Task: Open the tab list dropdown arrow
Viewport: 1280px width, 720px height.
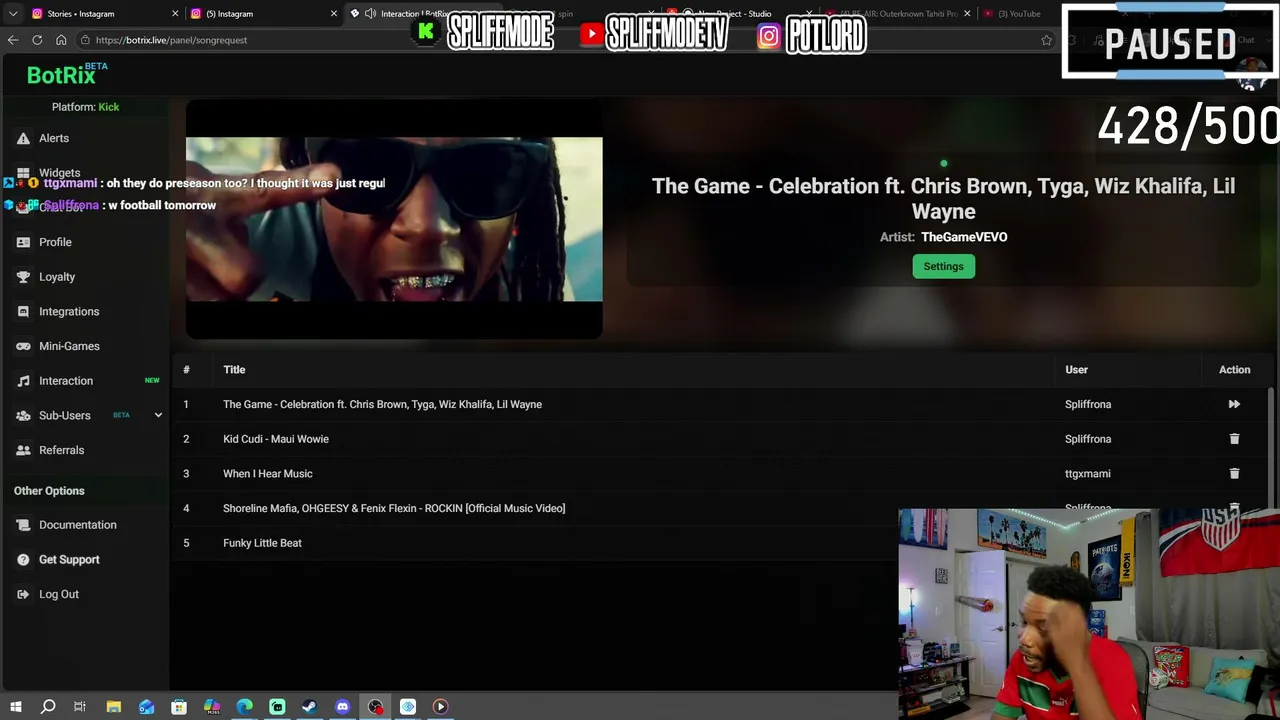Action: pos(13,14)
